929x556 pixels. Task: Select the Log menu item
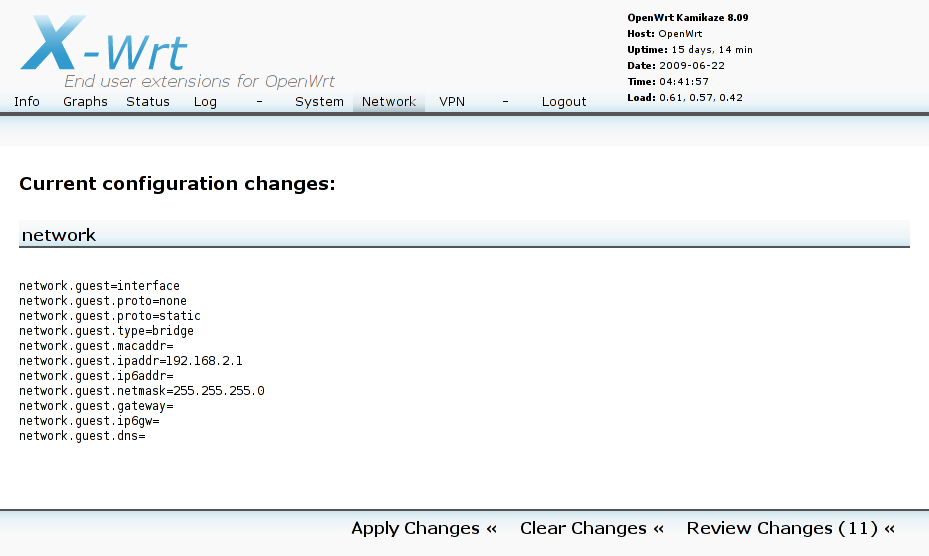coord(205,102)
